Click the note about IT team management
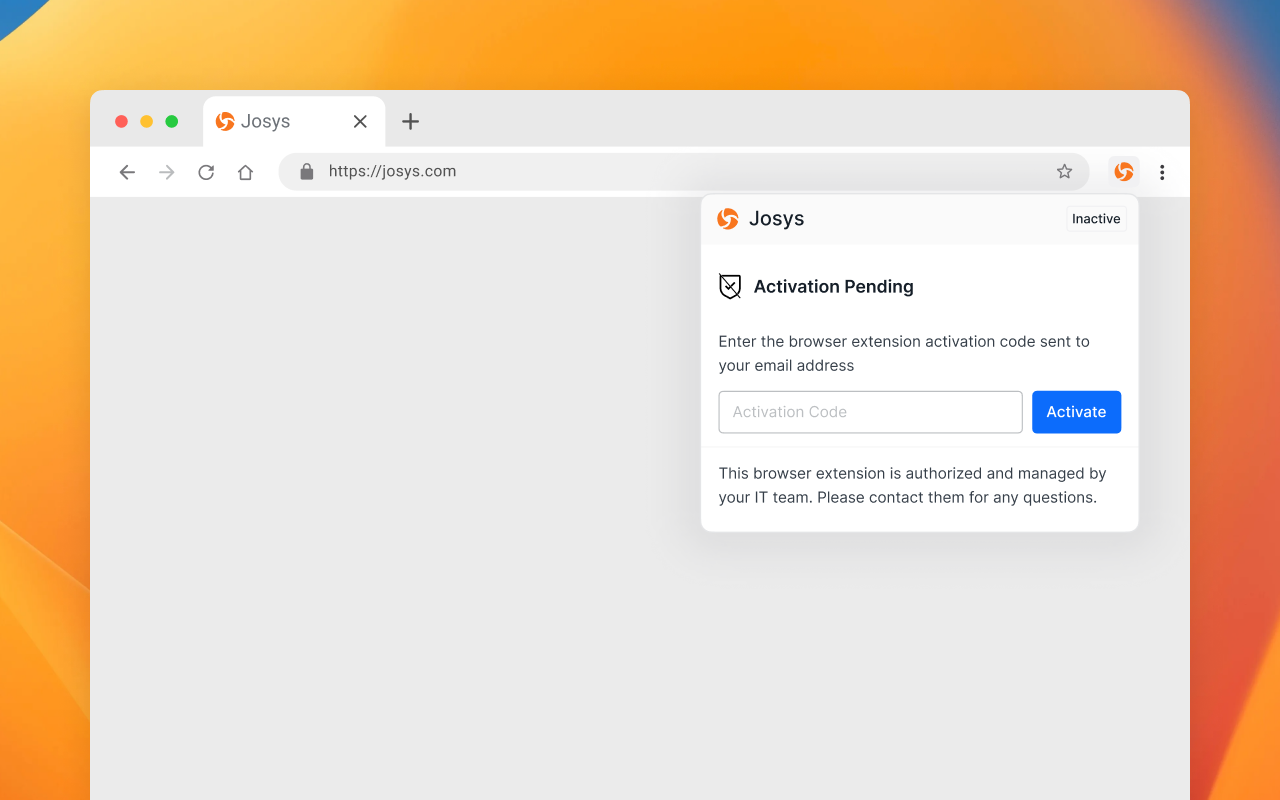Screen dimensions: 1280x800 pos(912,485)
